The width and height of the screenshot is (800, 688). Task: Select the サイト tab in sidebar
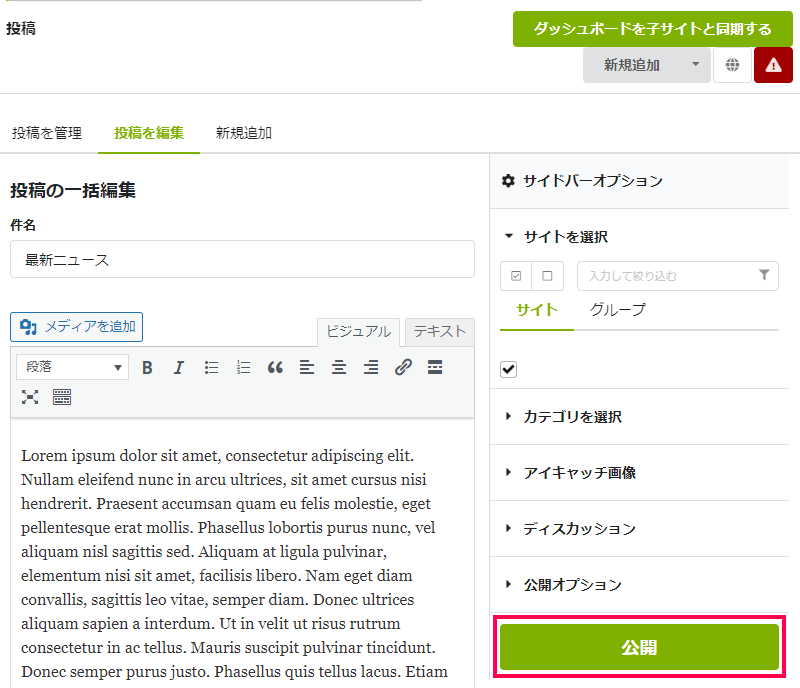(537, 310)
